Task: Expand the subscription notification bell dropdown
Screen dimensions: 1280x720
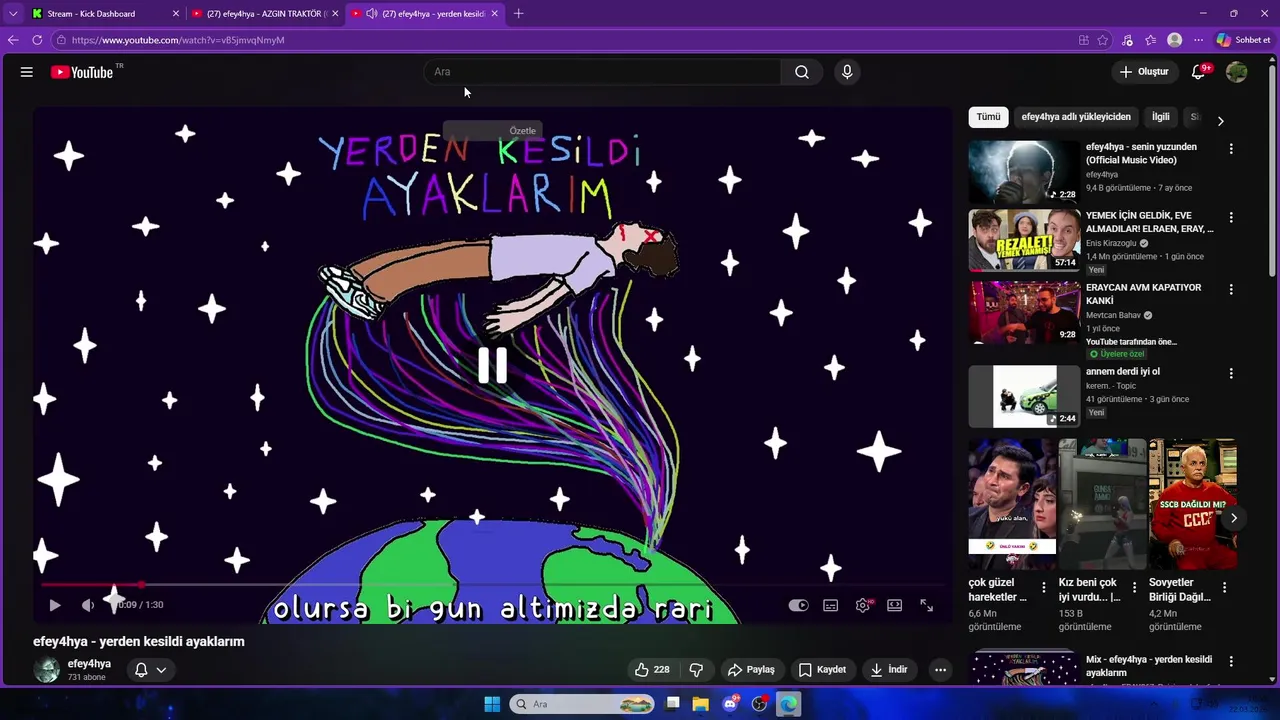Action: (150, 670)
